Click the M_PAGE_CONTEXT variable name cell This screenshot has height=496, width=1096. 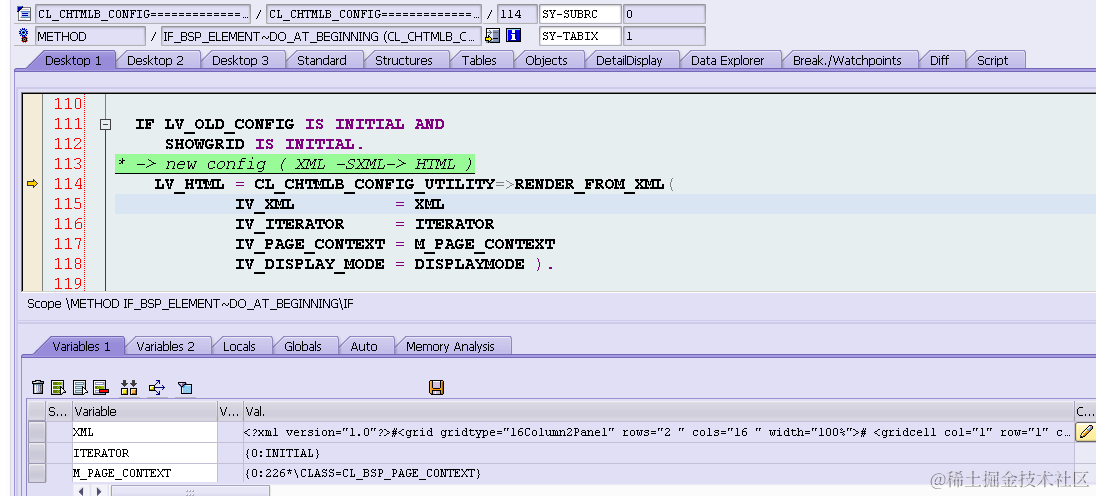(x=145, y=473)
